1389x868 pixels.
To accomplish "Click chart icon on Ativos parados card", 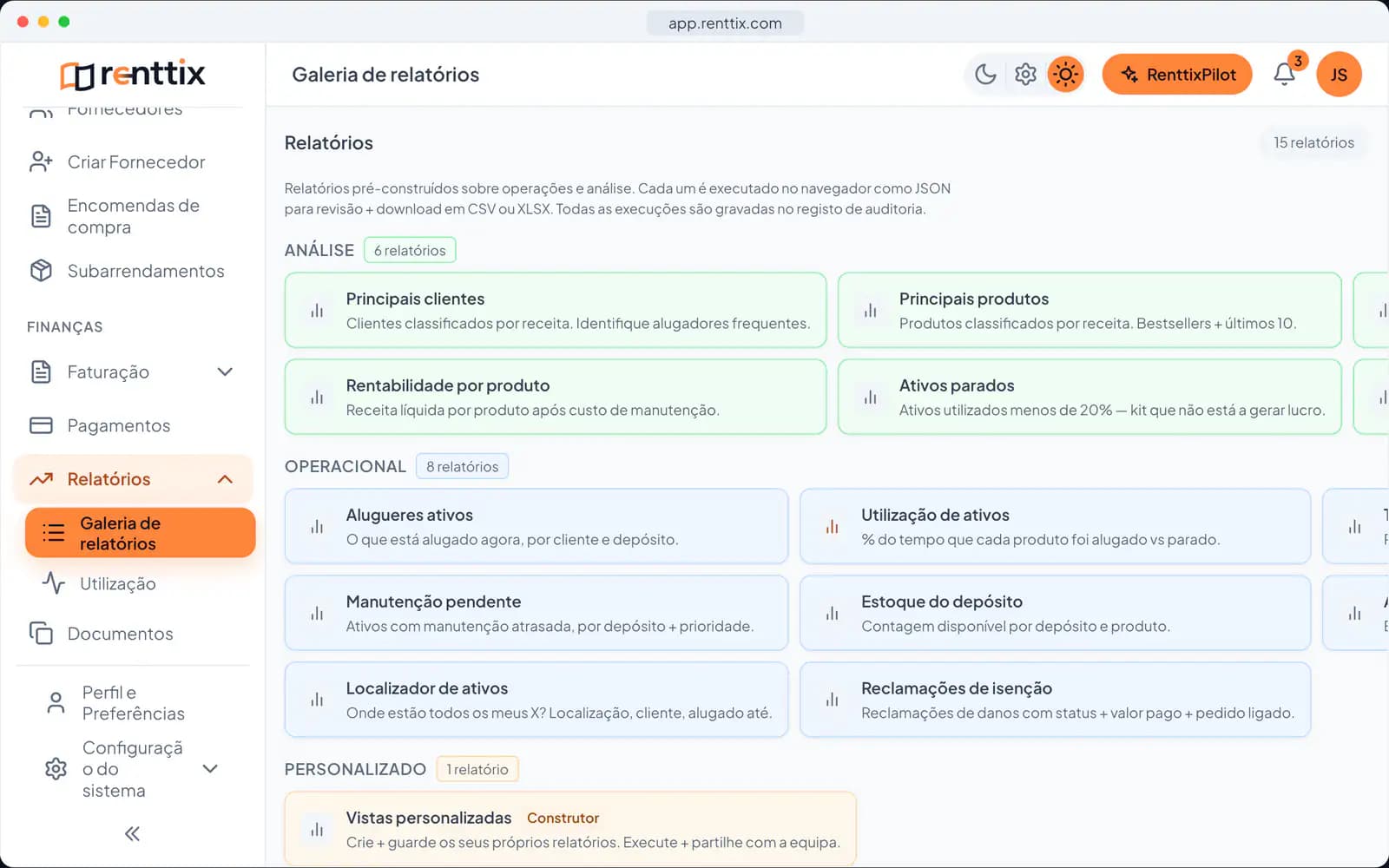I will coord(870,397).
